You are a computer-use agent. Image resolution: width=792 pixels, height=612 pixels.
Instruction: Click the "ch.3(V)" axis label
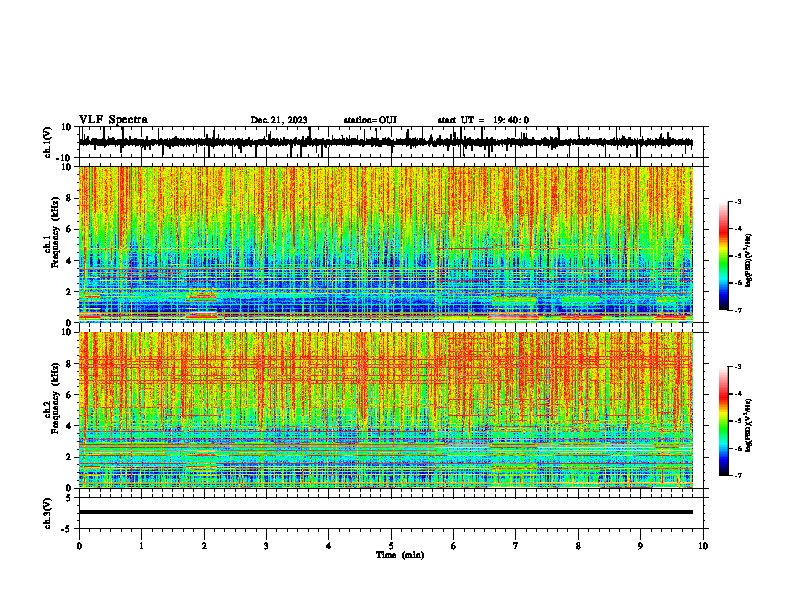(48, 513)
